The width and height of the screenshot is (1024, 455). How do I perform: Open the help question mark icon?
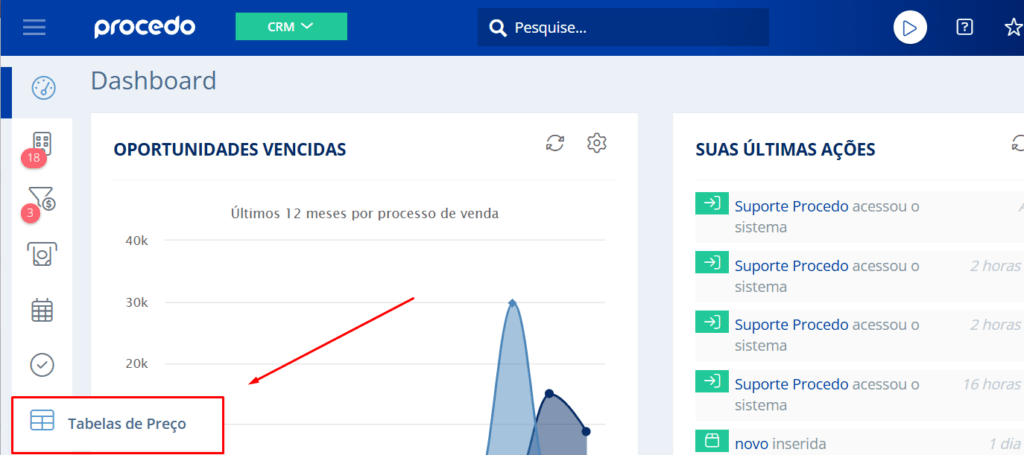(x=964, y=27)
